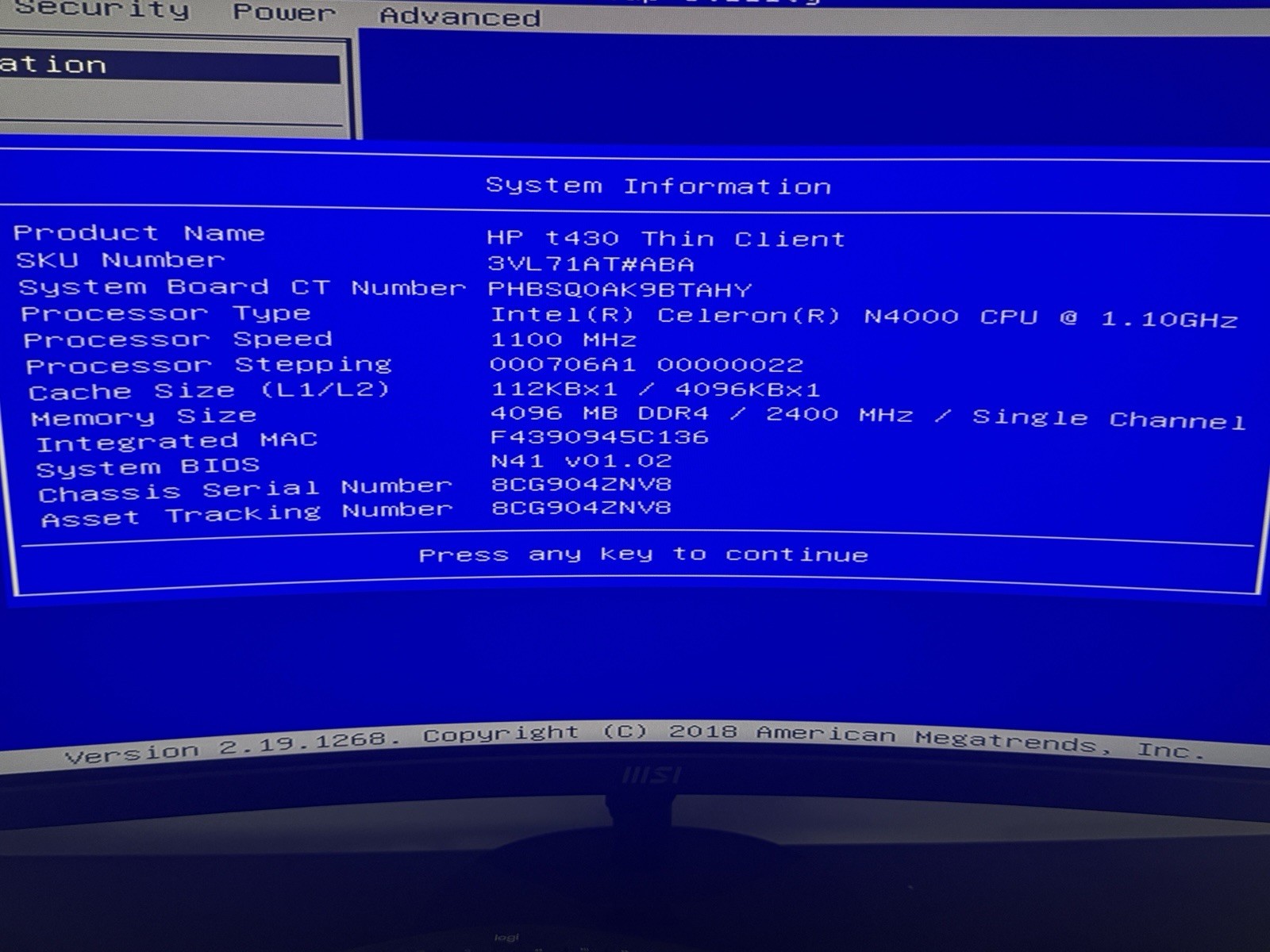Click the 'Press any key to continue' prompt
This screenshot has height=952, width=1270.
click(643, 555)
